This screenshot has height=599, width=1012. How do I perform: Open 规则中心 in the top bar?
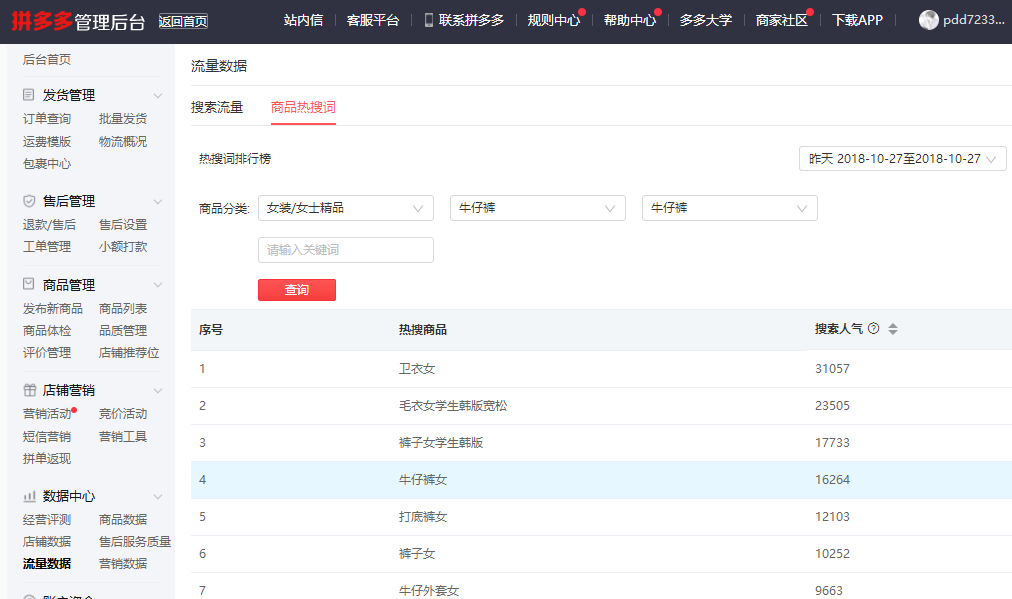(x=554, y=20)
